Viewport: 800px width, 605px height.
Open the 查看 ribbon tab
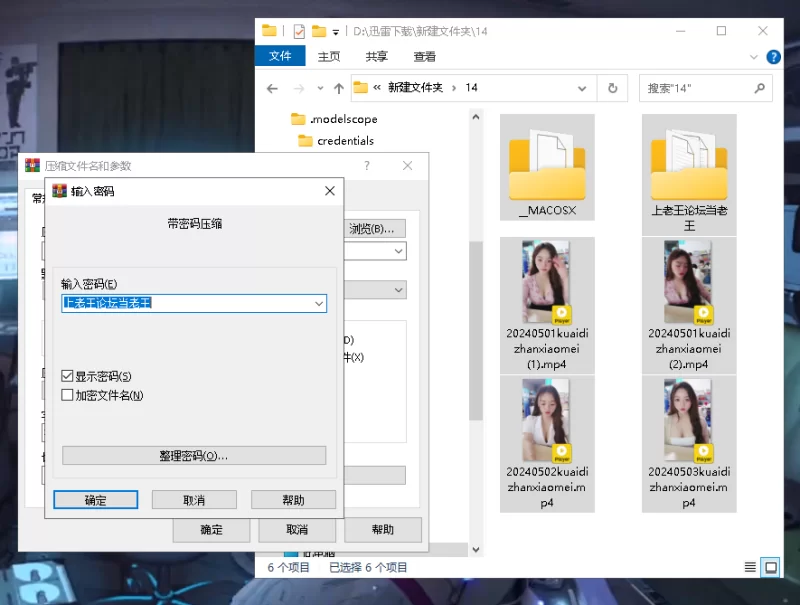(x=424, y=57)
